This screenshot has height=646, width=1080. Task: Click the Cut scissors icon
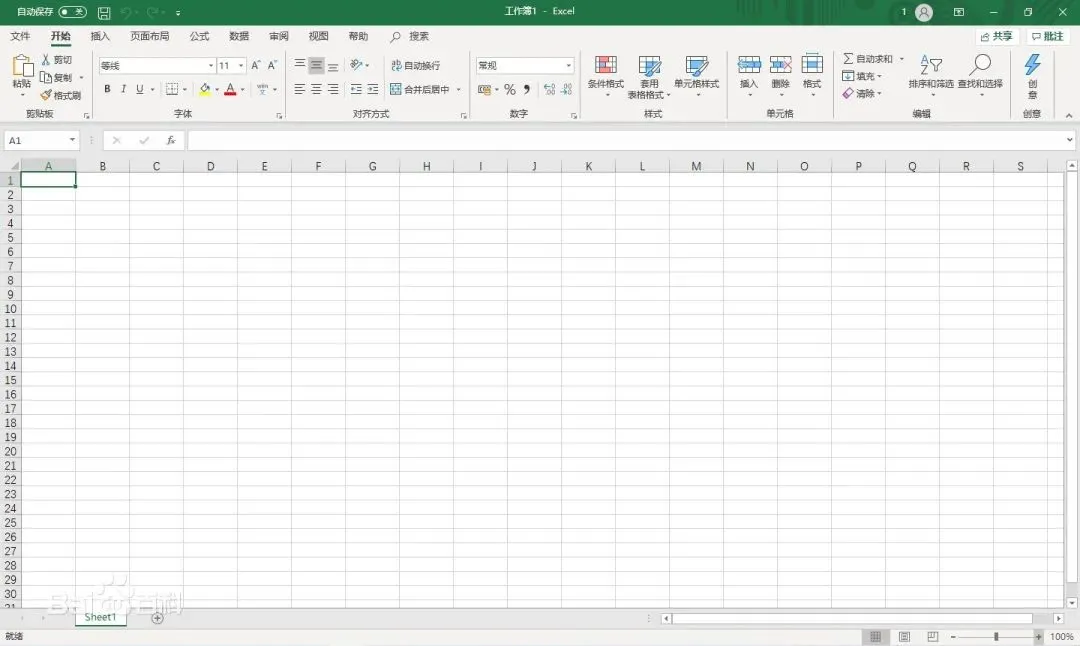(45, 59)
